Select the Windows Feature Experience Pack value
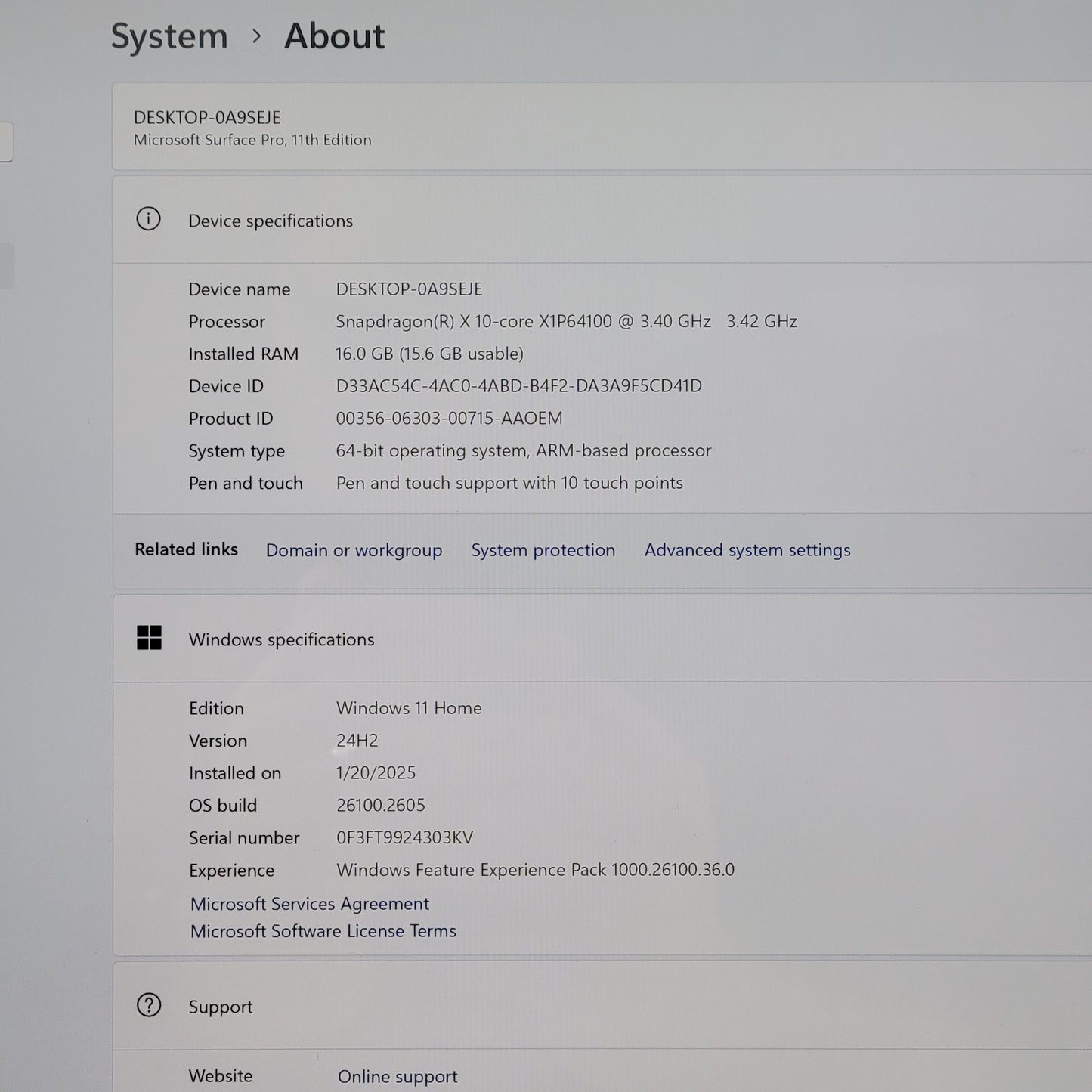 coord(535,870)
